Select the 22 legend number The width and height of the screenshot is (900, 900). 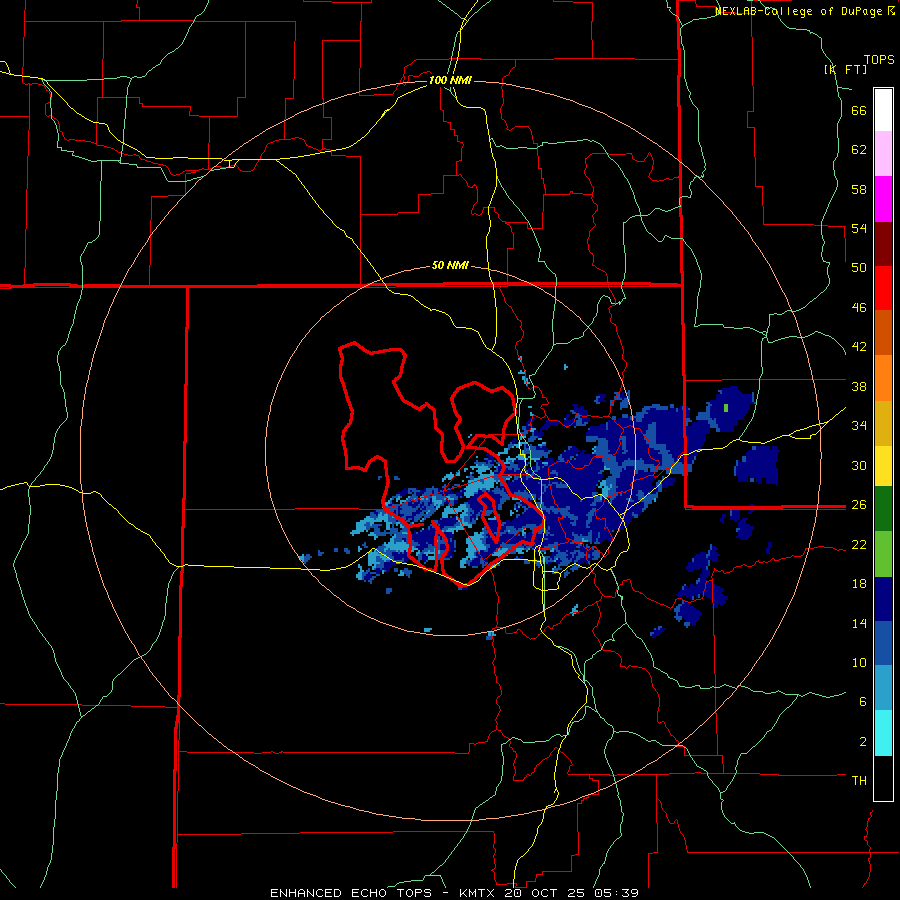[x=859, y=544]
